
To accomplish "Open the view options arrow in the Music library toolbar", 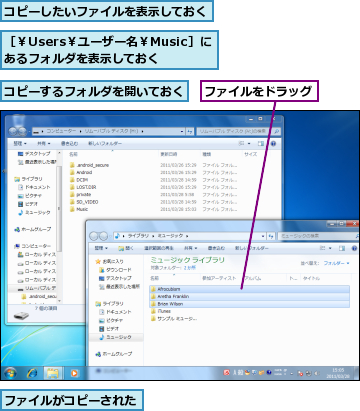I will [x=330, y=248].
